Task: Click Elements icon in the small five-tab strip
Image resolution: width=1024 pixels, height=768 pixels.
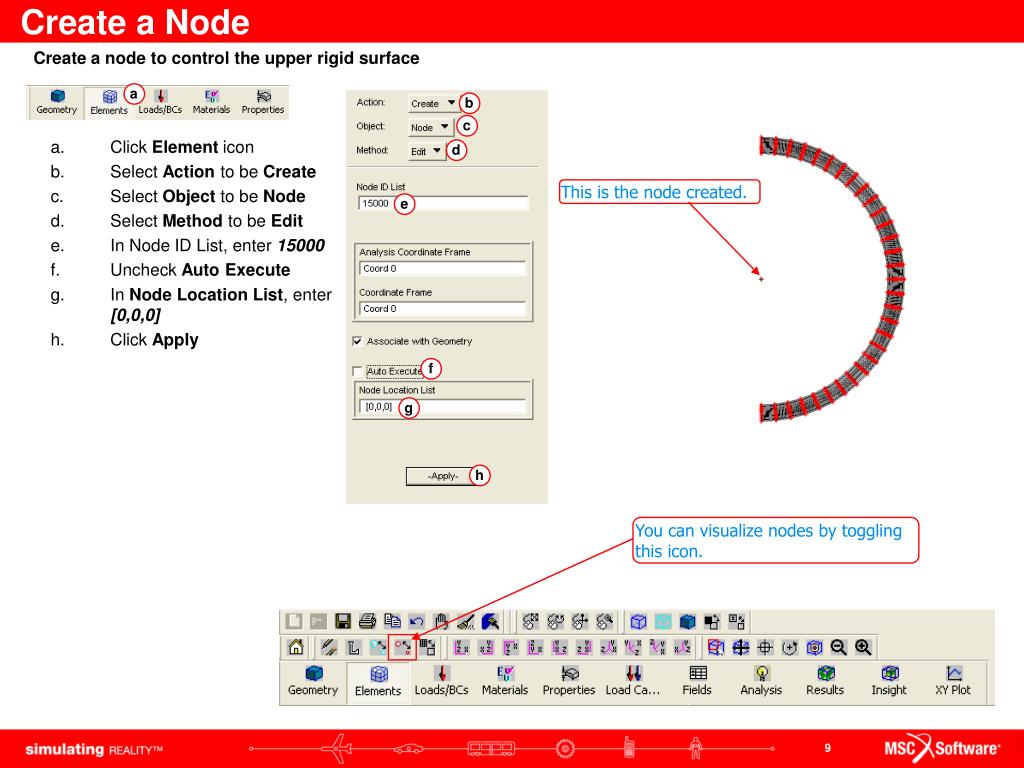Action: click(109, 103)
